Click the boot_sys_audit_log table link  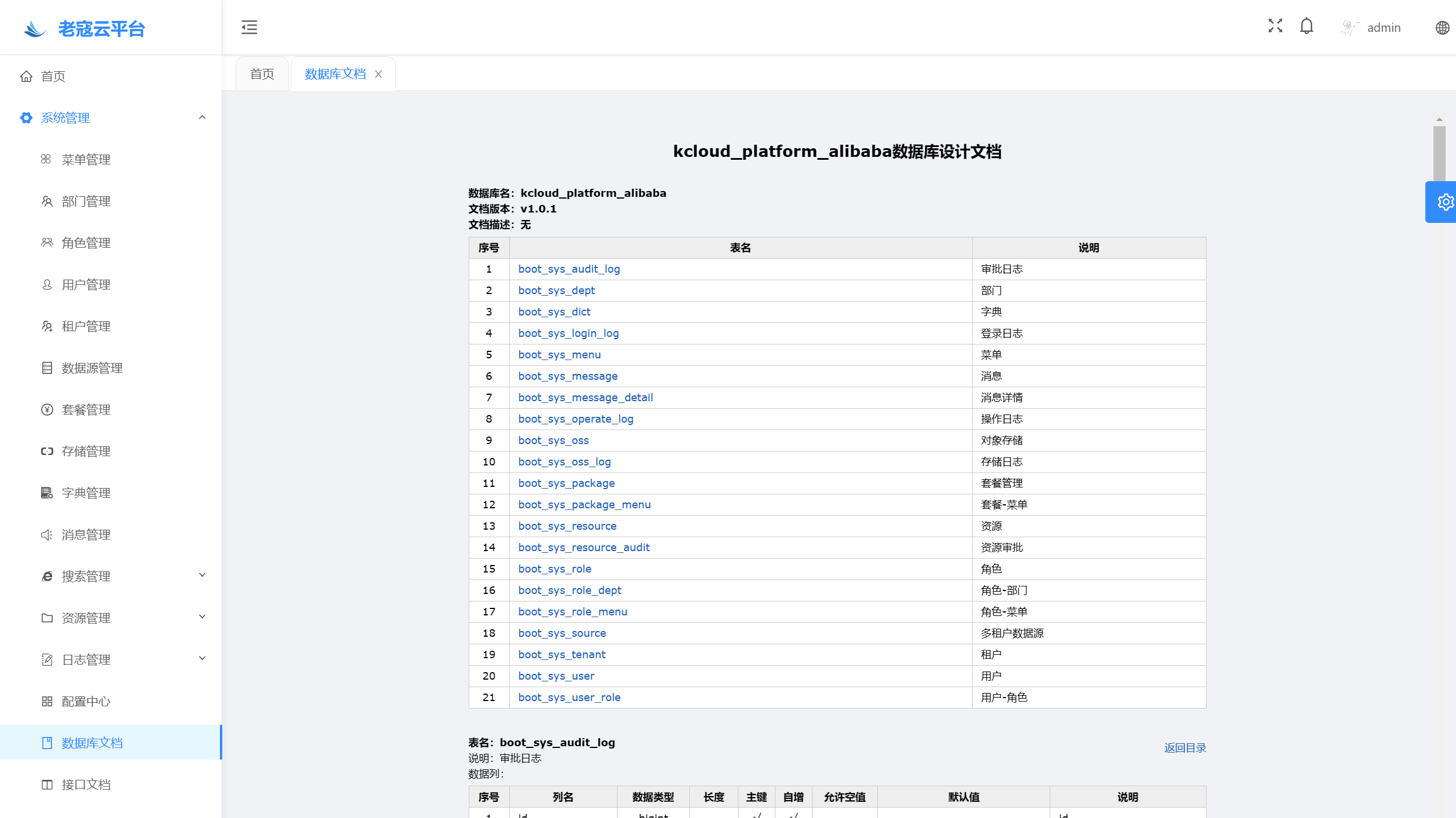[x=569, y=269]
